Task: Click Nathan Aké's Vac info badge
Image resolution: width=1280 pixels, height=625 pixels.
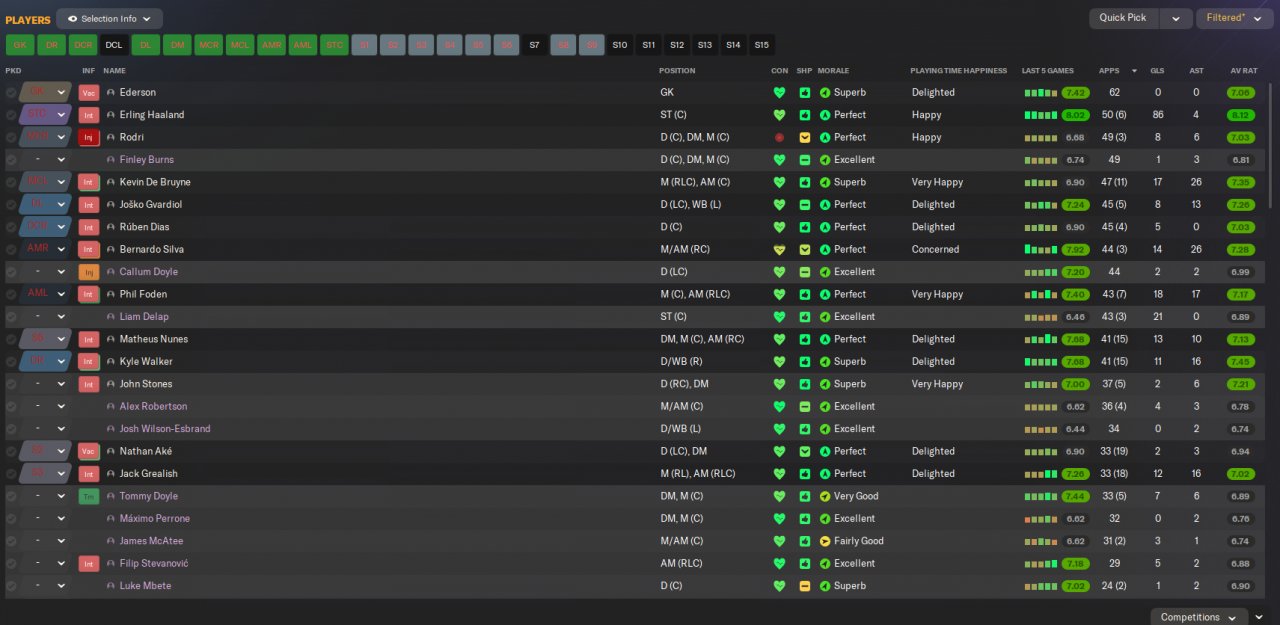Action: coord(88,451)
